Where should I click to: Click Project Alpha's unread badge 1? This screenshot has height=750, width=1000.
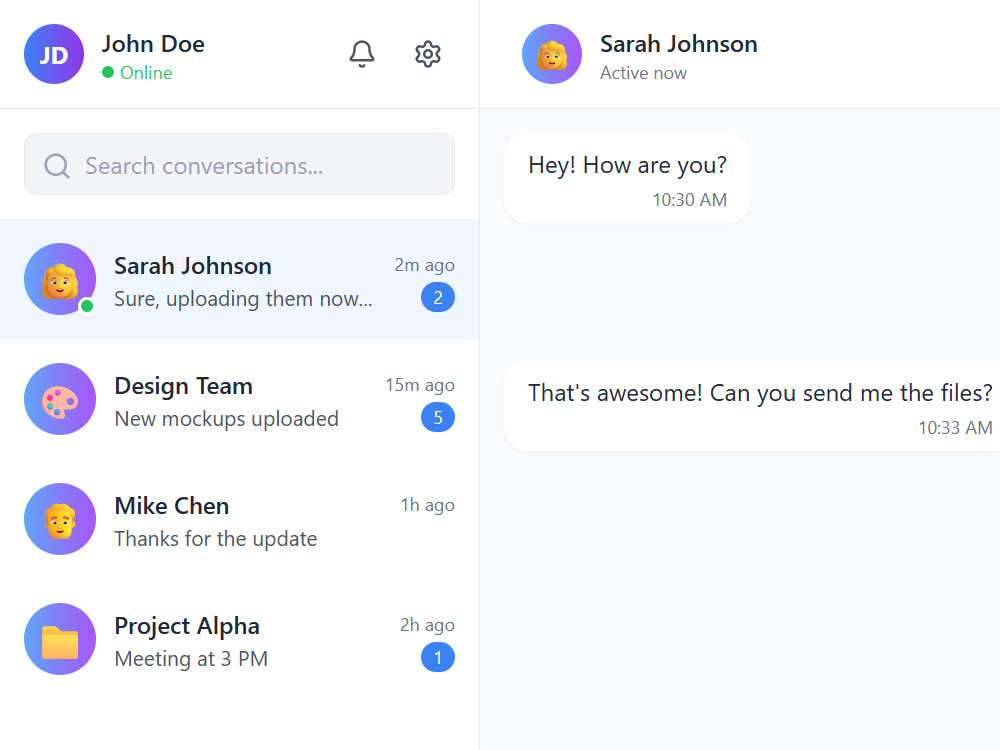click(438, 658)
